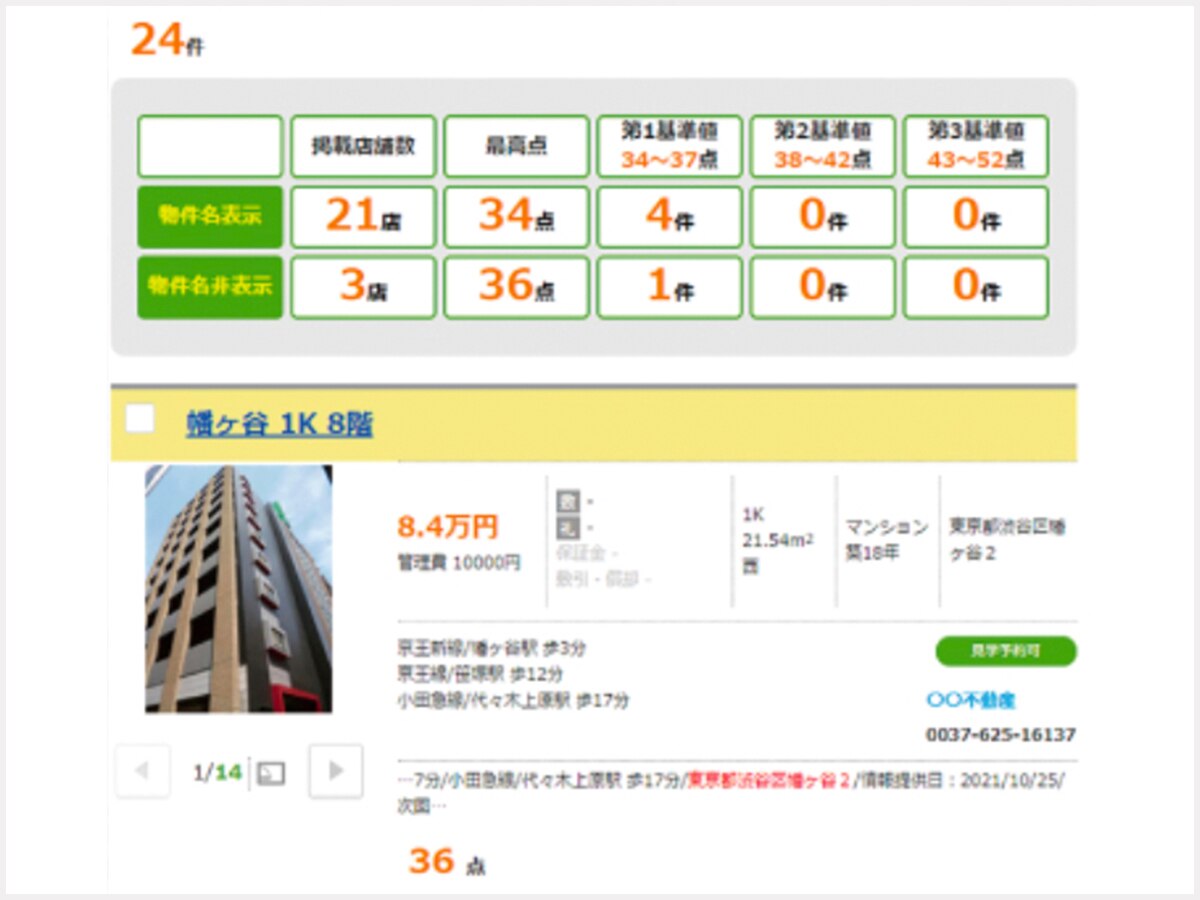Screen dimensions: 1200x900
Task: Click the マンション 築18年 text
Action: [887, 539]
